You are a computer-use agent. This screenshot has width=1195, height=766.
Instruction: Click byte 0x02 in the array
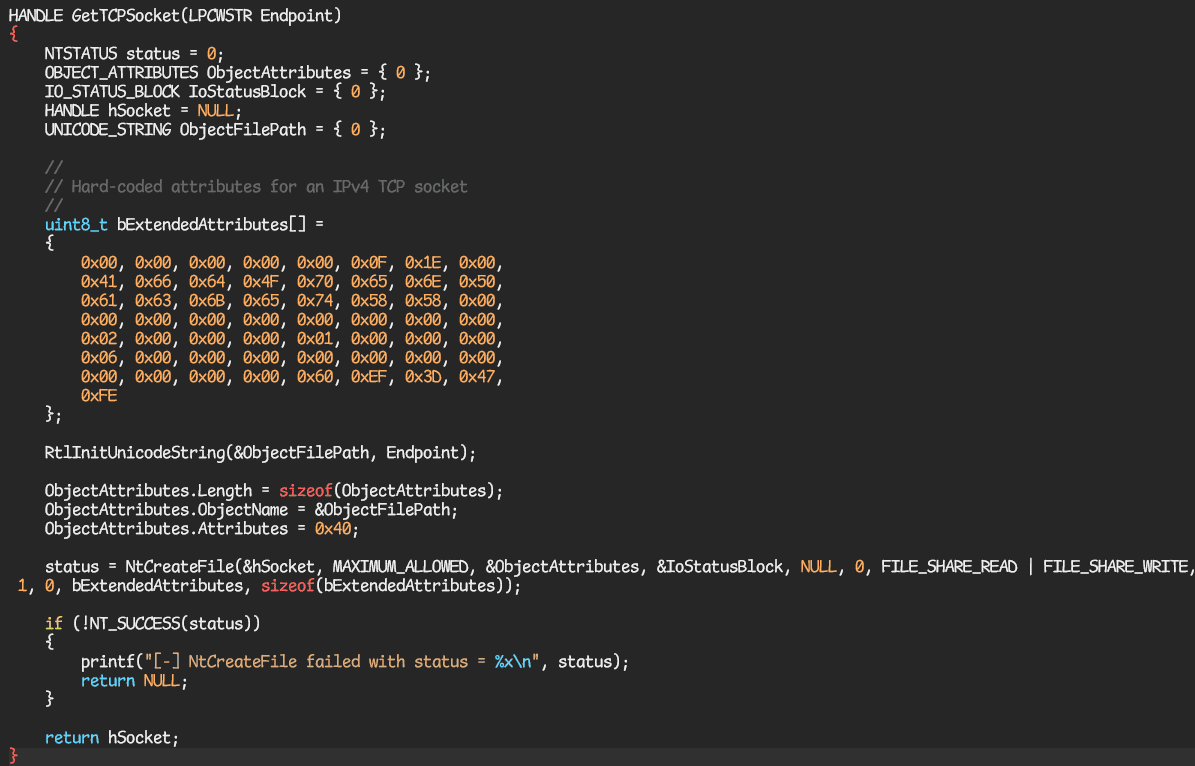(99, 339)
